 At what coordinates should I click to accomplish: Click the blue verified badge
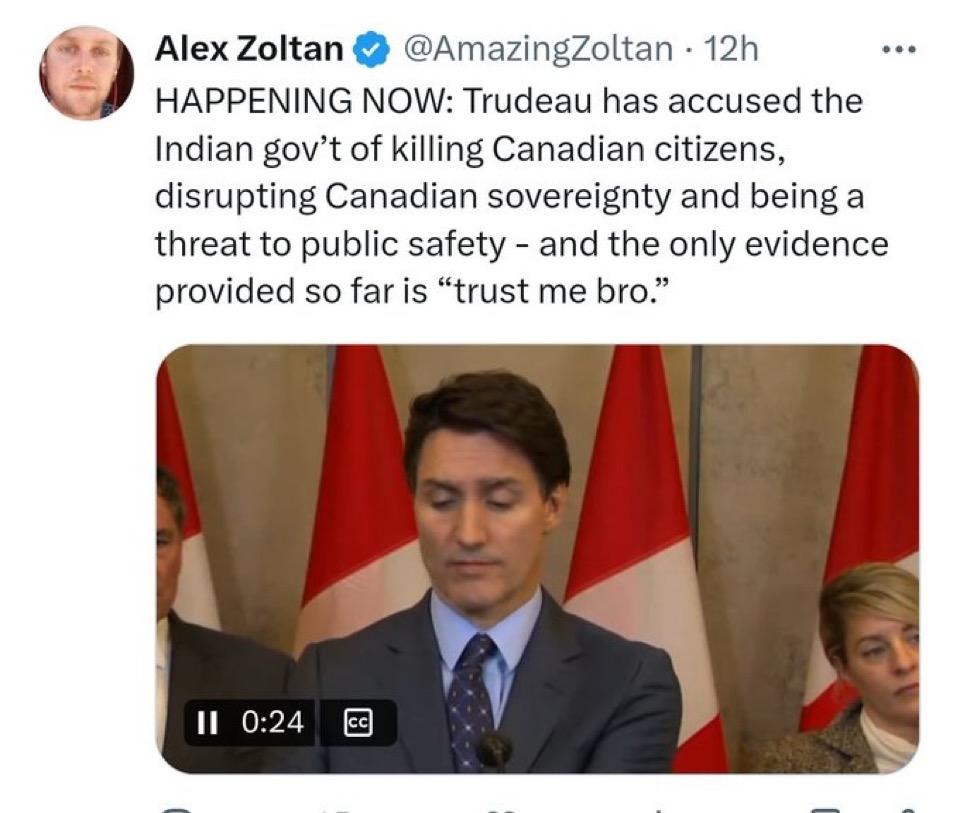point(372,50)
